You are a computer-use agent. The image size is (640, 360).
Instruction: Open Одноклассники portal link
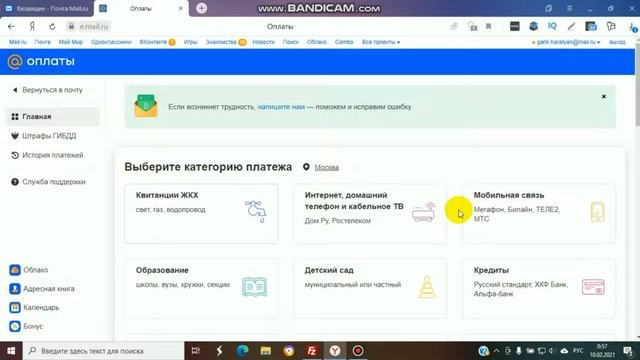coord(111,42)
